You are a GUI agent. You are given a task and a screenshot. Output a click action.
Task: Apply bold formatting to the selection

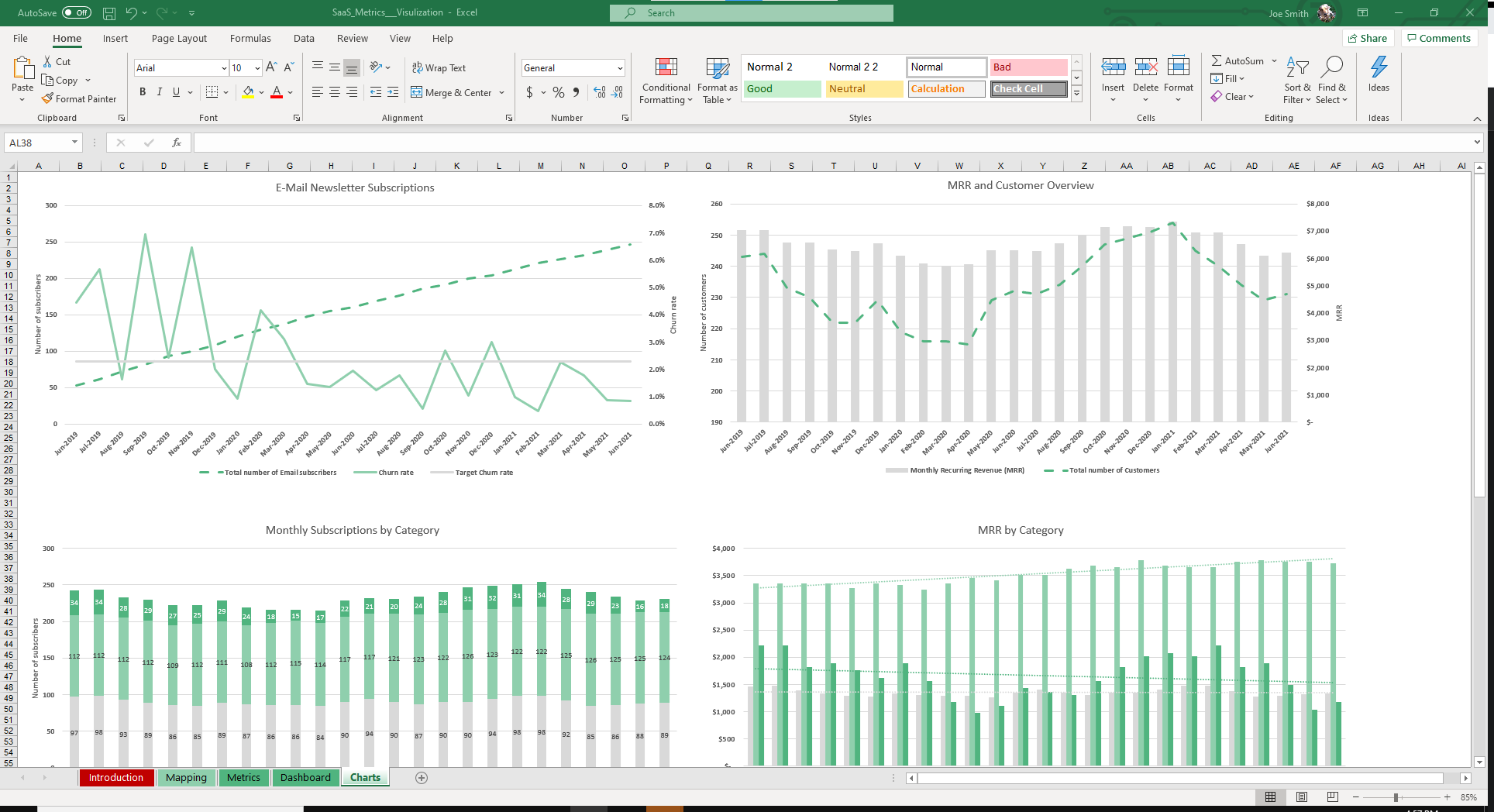point(143,92)
